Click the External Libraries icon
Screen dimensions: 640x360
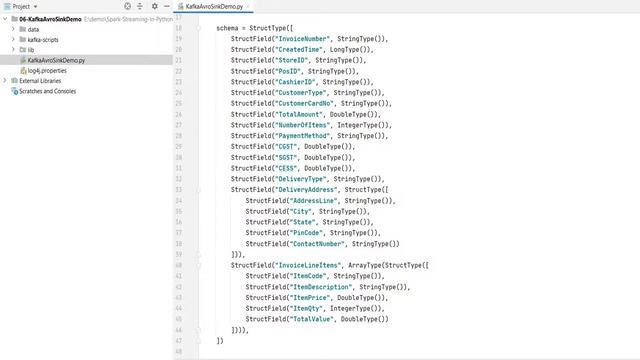(x=15, y=81)
